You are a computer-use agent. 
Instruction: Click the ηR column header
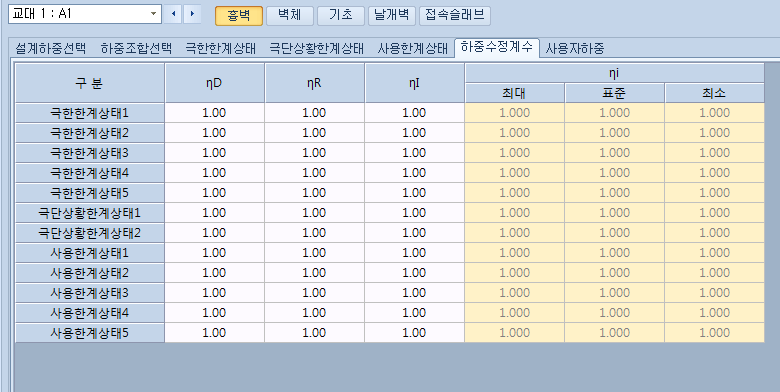click(x=314, y=83)
